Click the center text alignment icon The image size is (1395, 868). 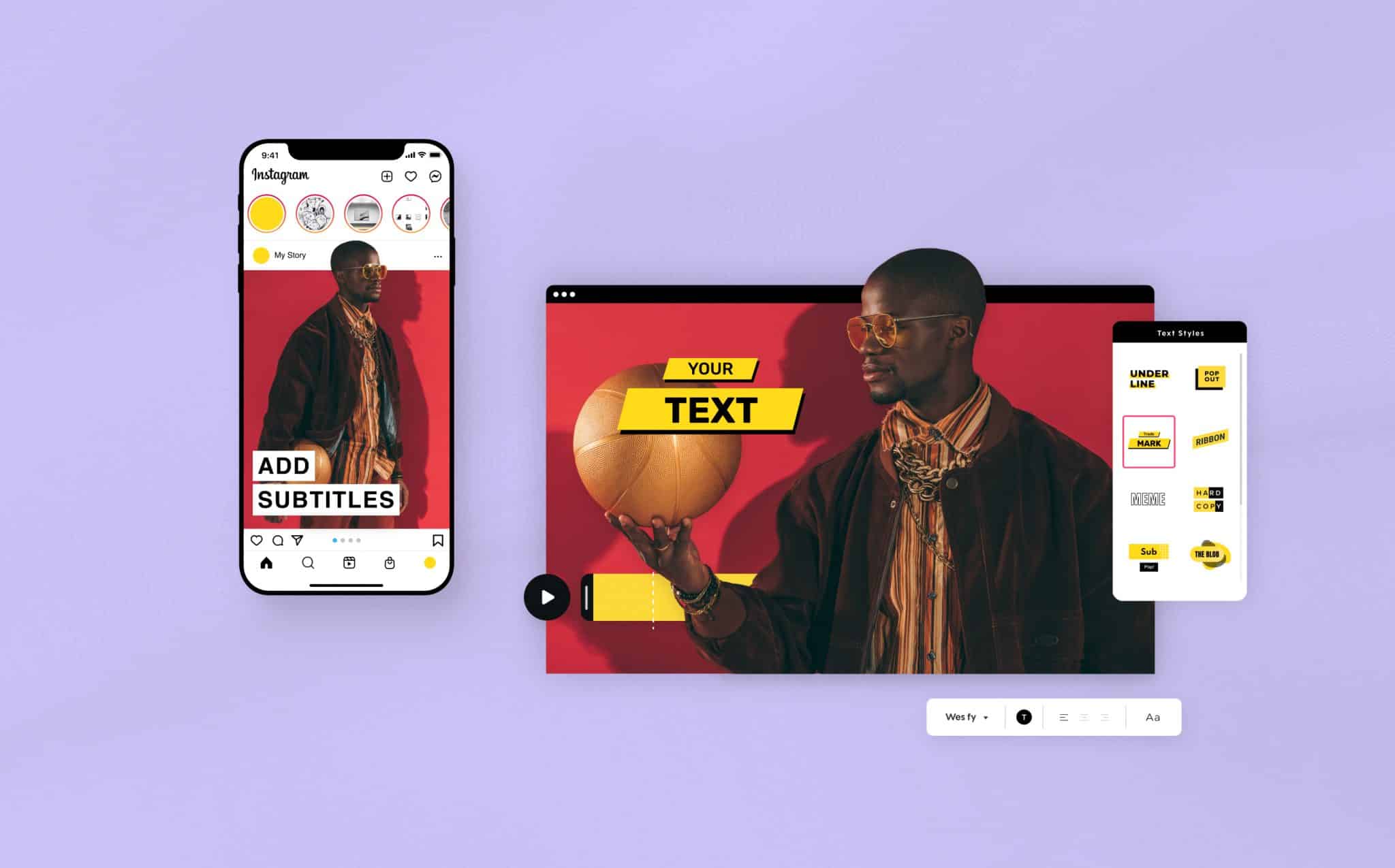(1084, 717)
